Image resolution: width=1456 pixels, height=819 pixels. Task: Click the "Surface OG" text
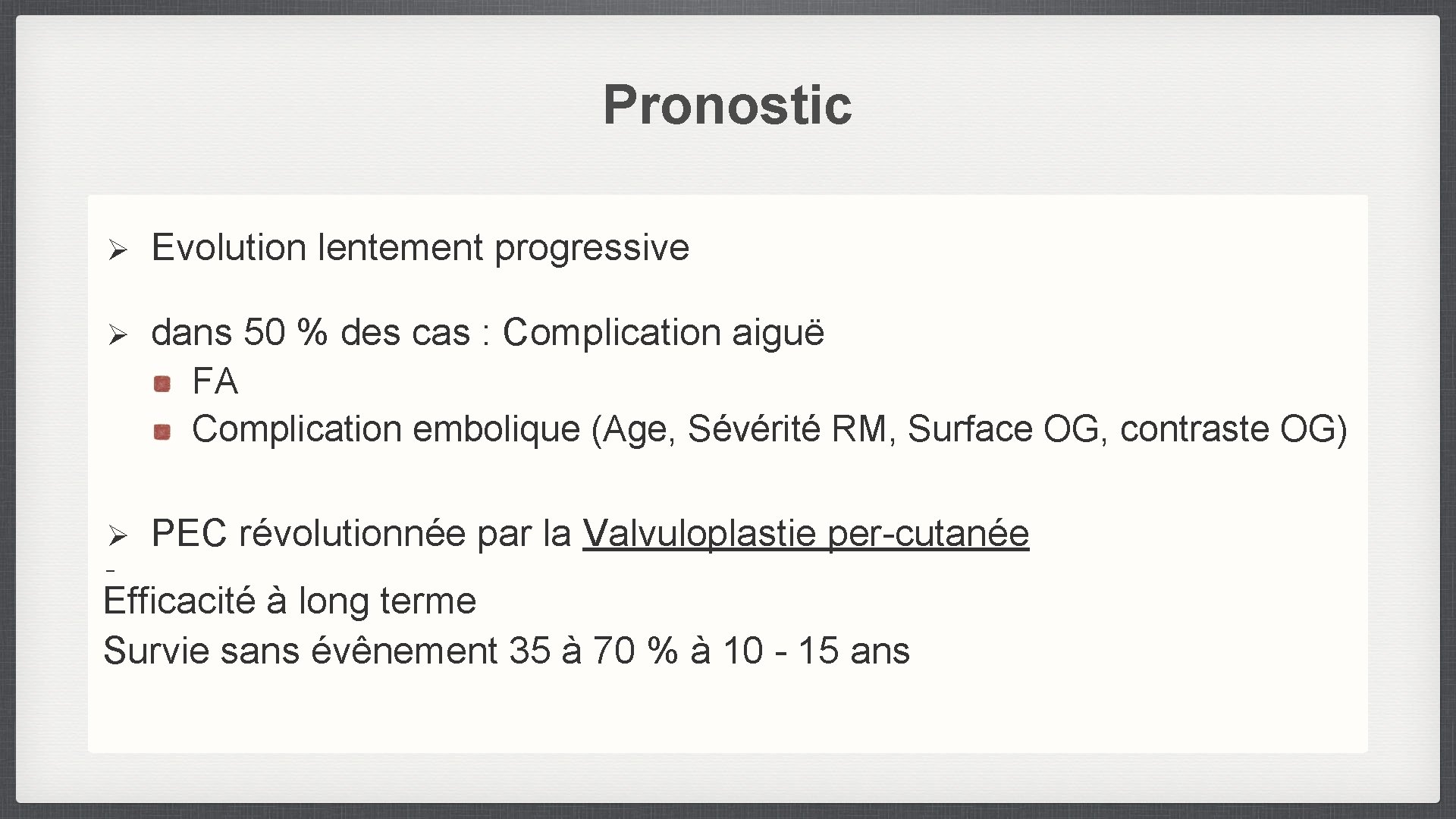1002,429
